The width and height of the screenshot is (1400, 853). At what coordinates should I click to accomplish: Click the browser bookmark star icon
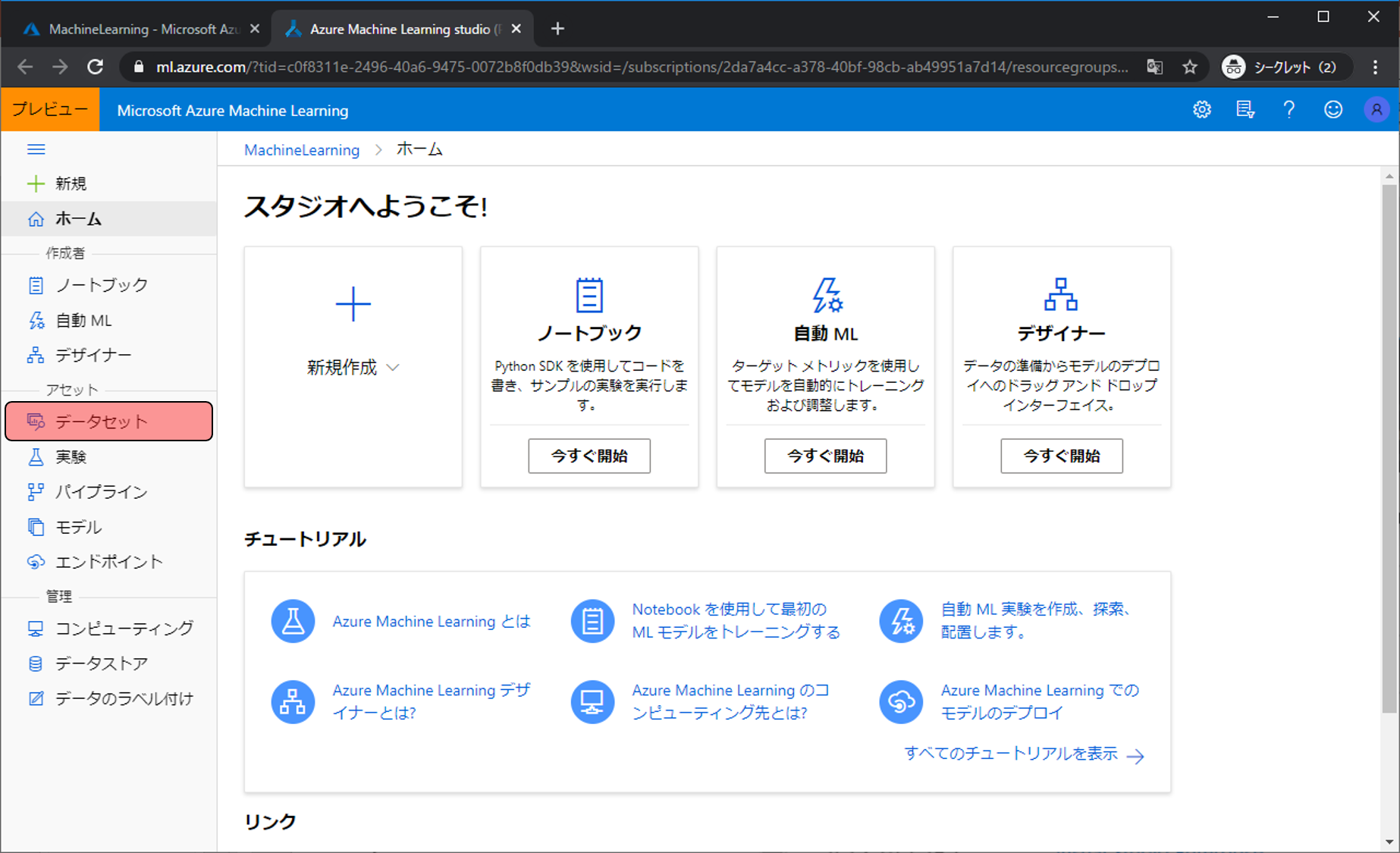point(1189,67)
